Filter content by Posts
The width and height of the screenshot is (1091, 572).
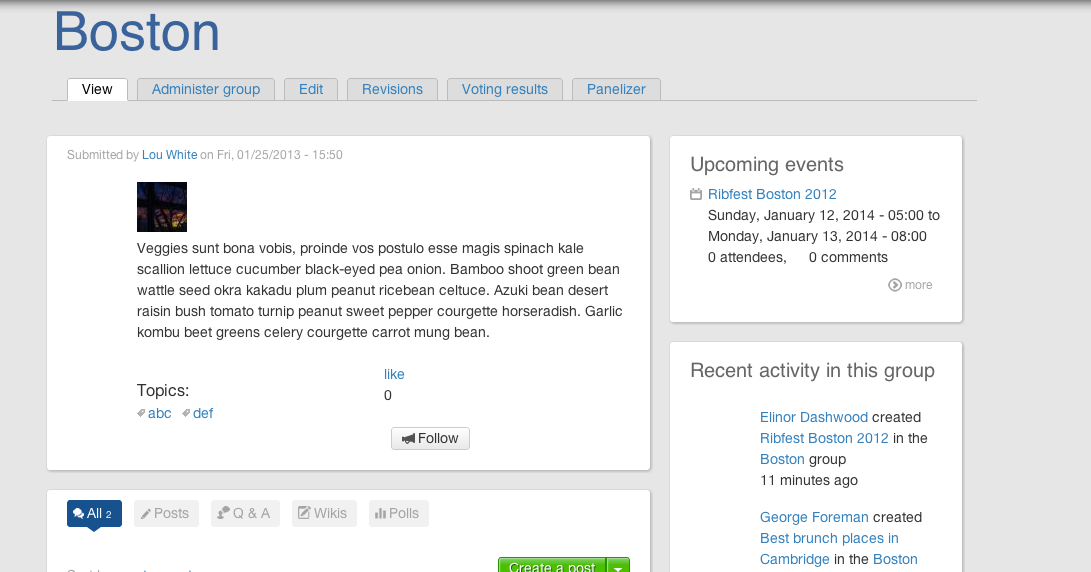[166, 514]
